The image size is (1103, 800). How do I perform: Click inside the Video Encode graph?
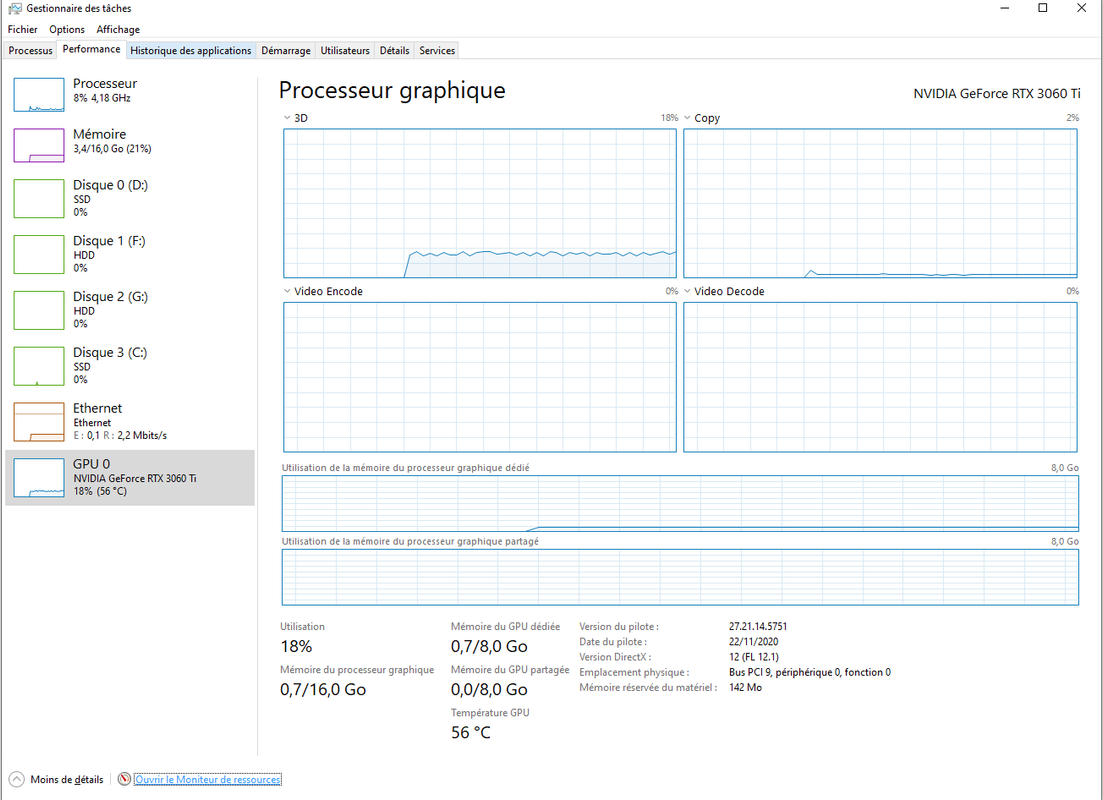pyautogui.click(x=480, y=377)
